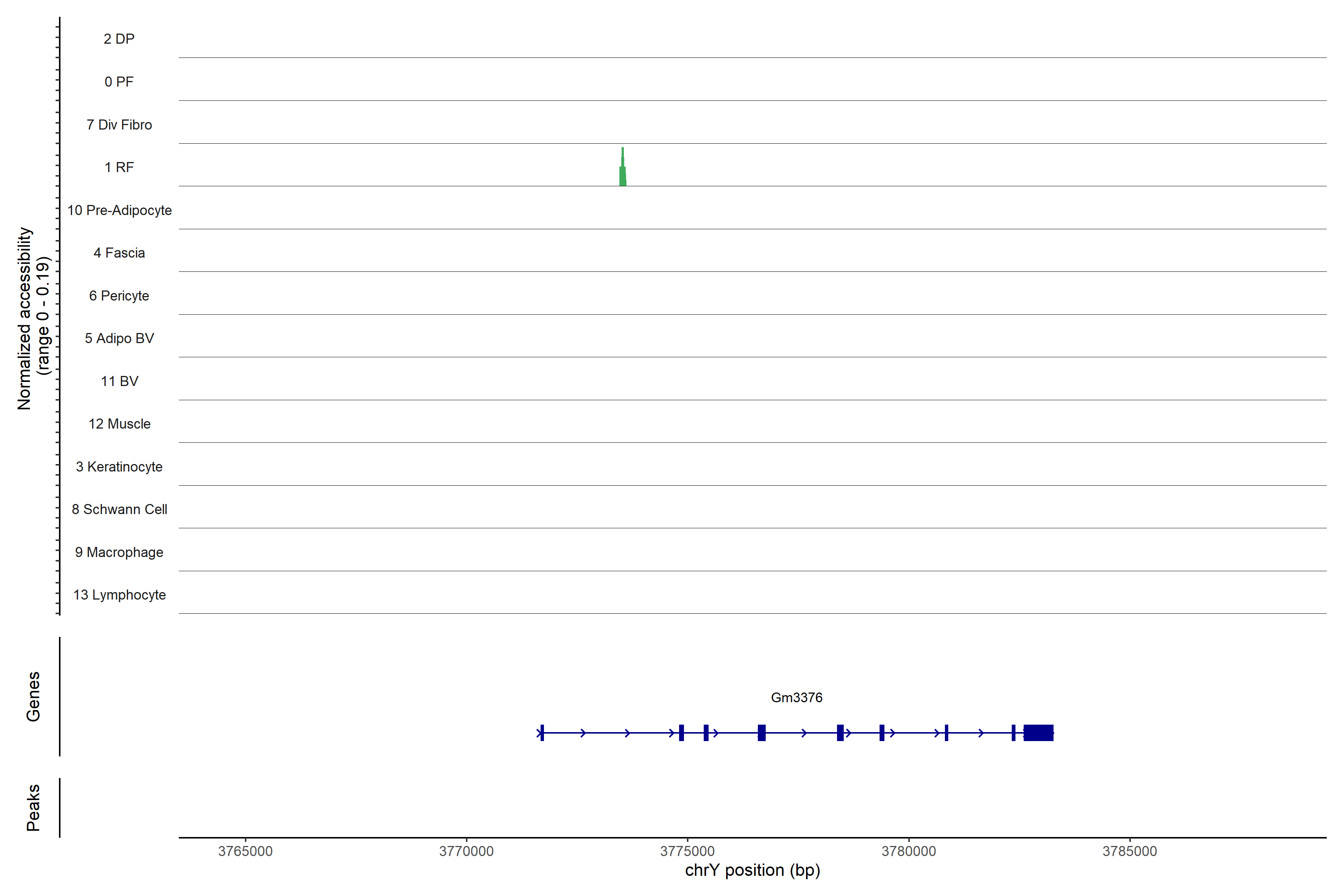Select the 1 RF track label
Screen dimensions: 1344x896
click(119, 167)
